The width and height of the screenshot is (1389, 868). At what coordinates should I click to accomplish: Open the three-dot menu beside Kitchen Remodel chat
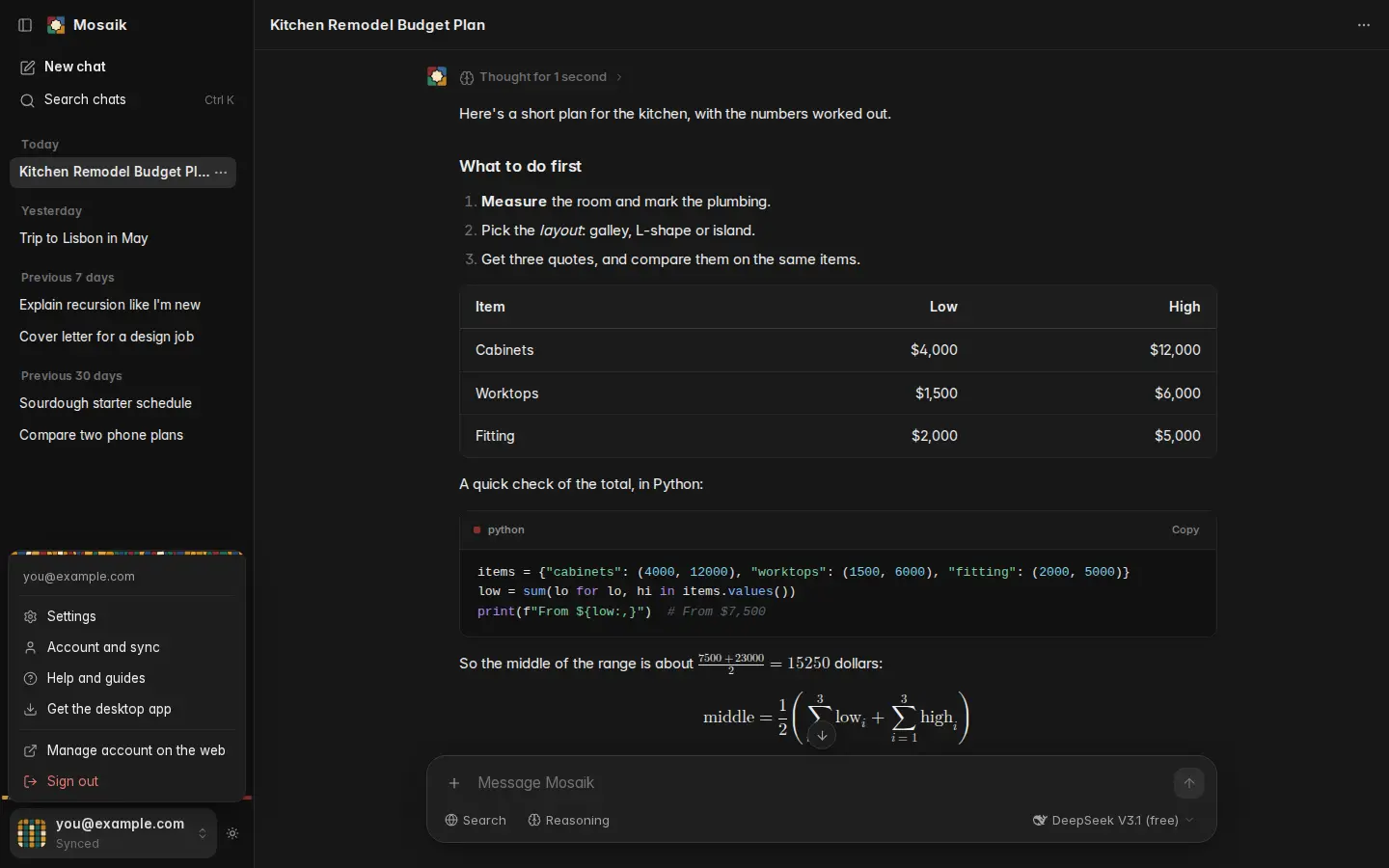(x=221, y=173)
